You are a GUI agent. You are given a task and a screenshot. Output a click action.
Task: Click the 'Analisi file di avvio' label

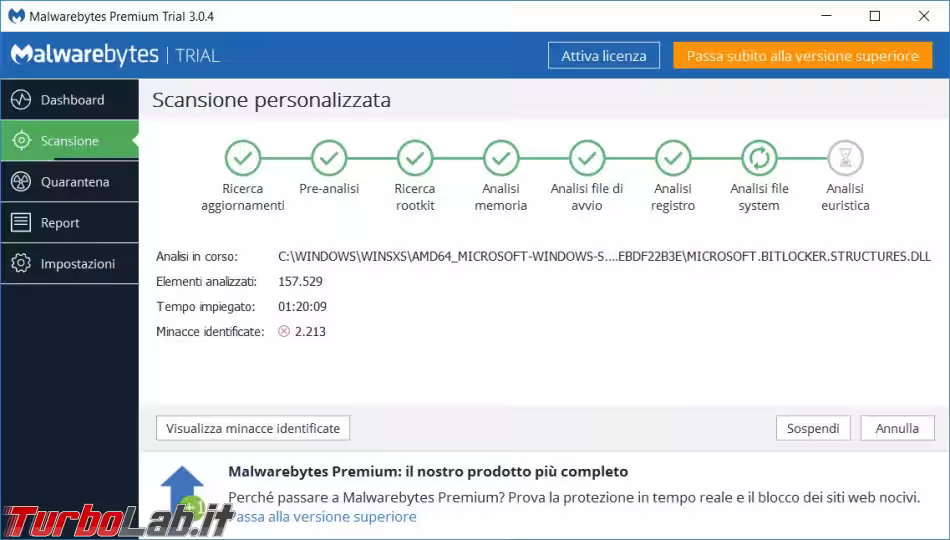(587, 197)
